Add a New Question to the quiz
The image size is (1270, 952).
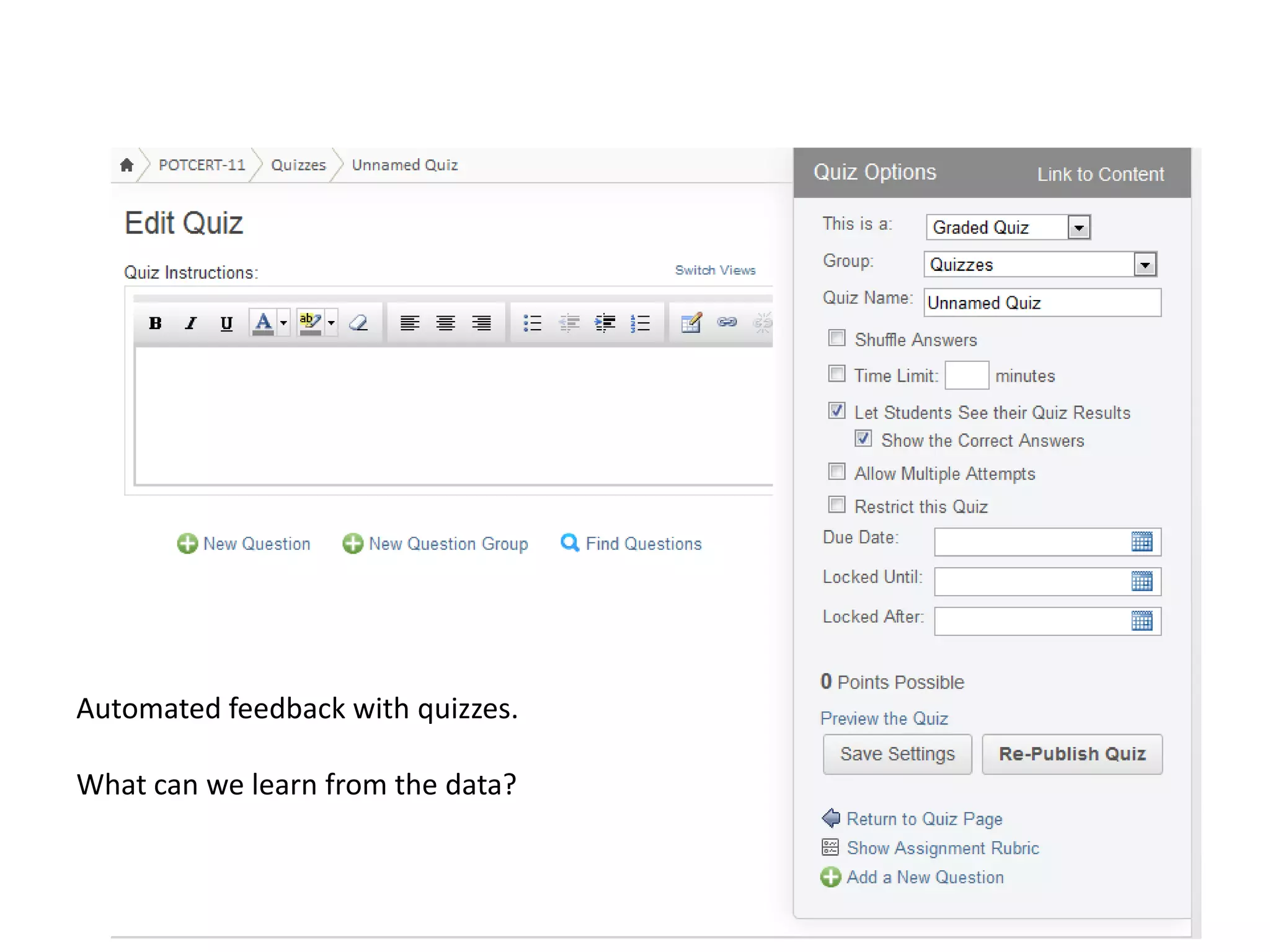tap(244, 544)
